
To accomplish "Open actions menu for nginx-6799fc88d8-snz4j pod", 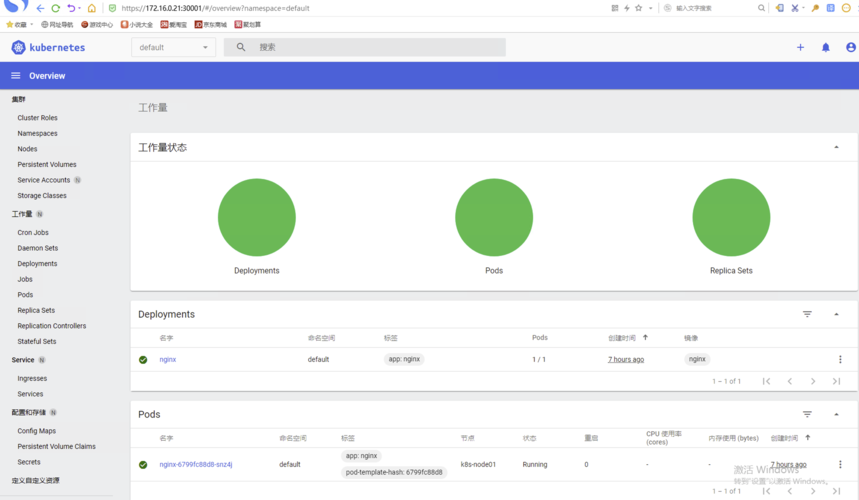I will click(x=840, y=464).
